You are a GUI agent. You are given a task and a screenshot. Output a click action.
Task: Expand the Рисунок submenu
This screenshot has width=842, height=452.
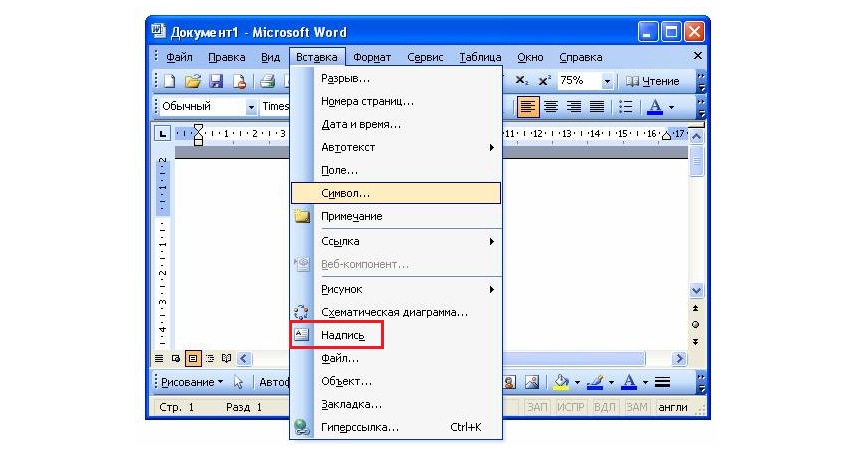coord(396,289)
